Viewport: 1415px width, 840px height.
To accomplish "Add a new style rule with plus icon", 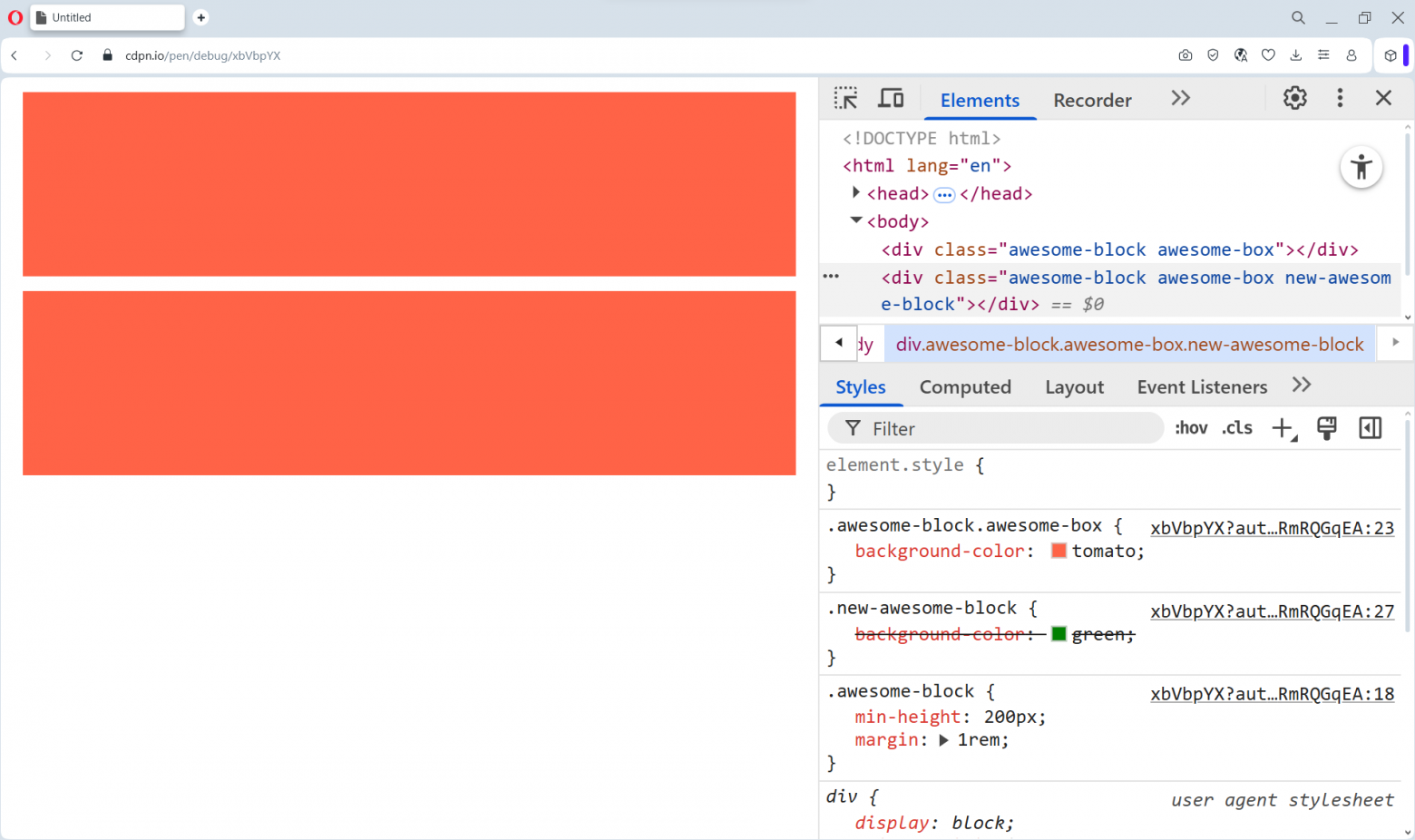I will click(1282, 427).
